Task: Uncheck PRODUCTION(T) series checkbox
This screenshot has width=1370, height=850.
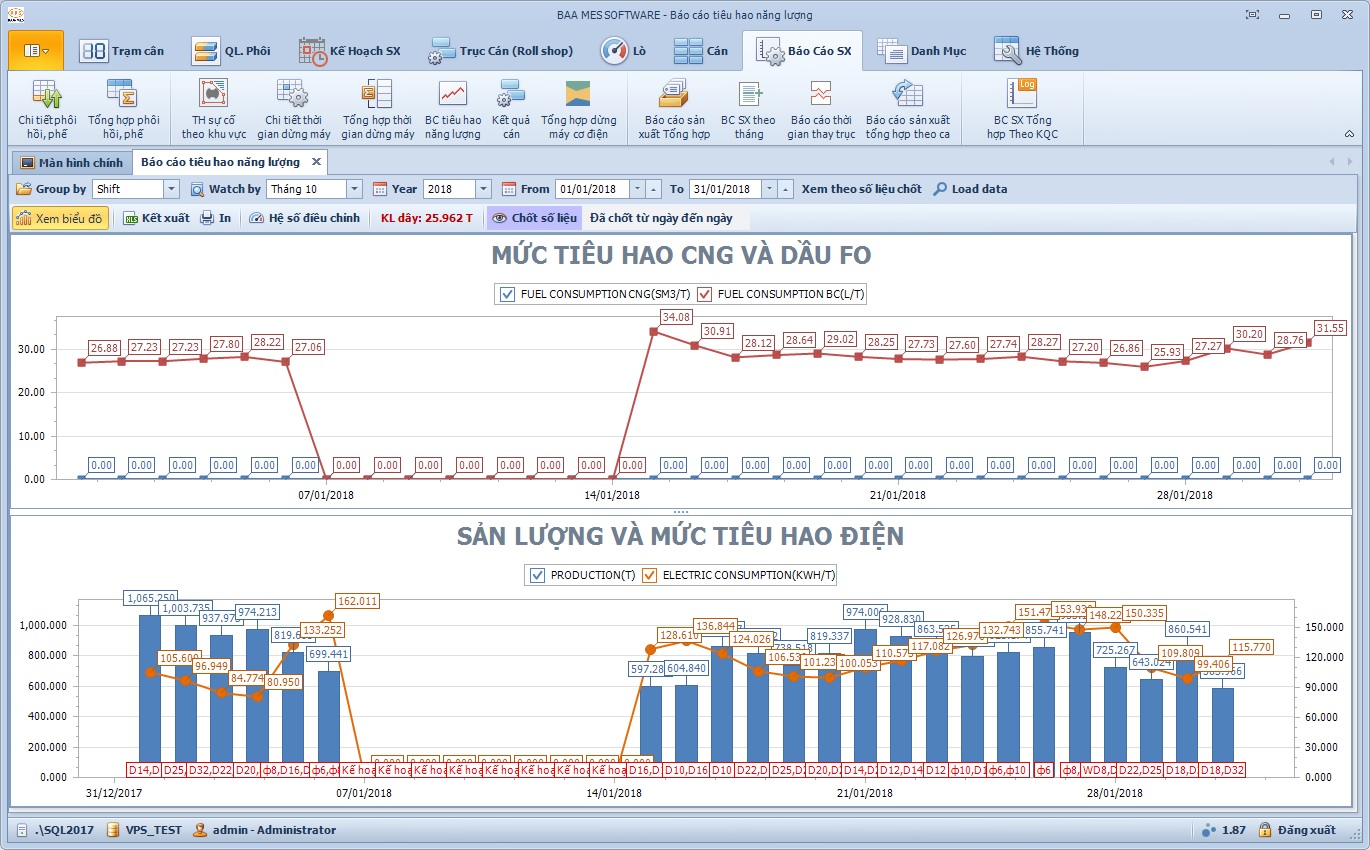Action: tap(537, 575)
